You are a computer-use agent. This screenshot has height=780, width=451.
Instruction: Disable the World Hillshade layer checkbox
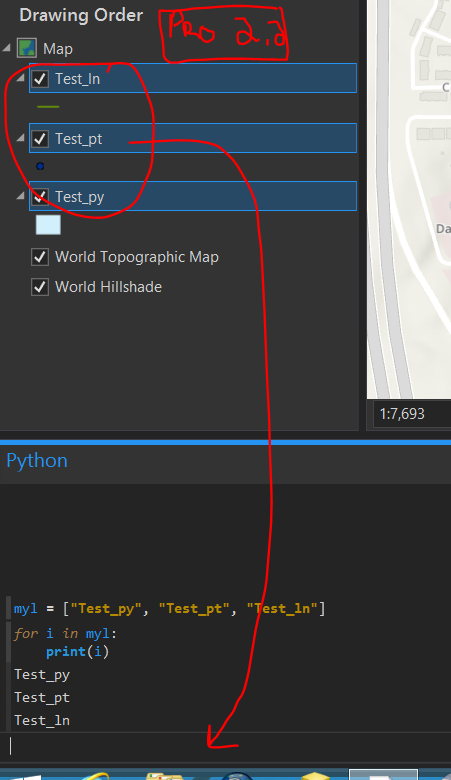[x=40, y=287]
